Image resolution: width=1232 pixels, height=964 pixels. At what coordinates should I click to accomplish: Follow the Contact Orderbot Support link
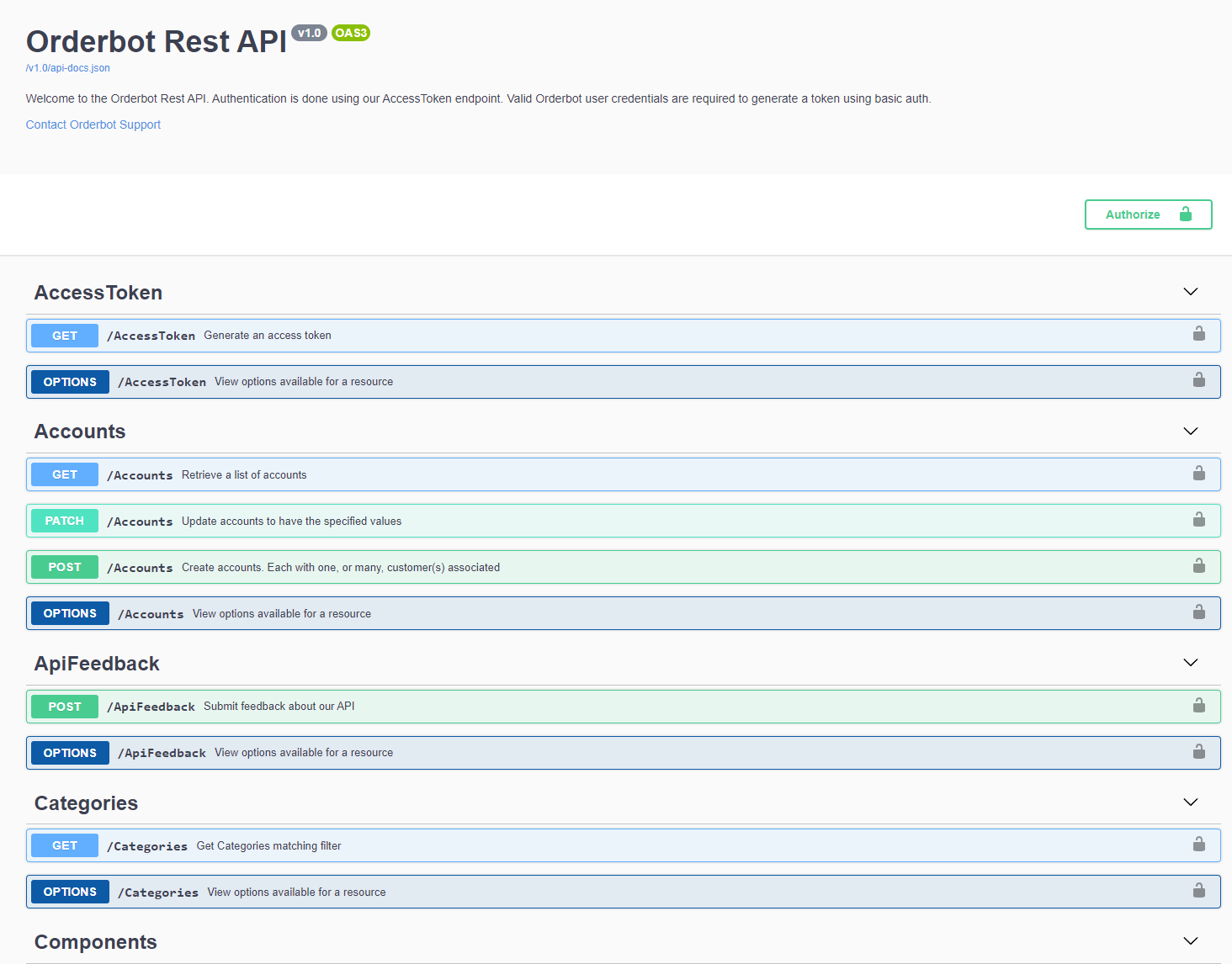(x=93, y=124)
